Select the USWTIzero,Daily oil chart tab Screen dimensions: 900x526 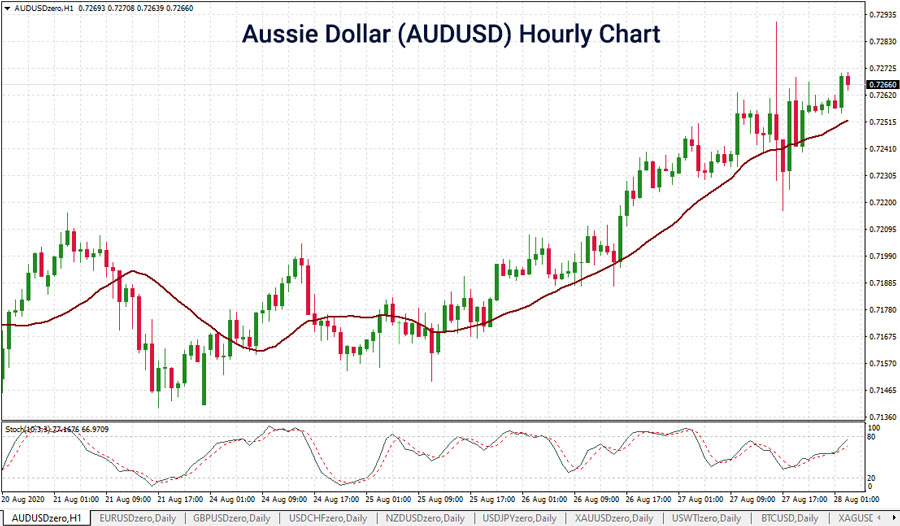pos(710,517)
